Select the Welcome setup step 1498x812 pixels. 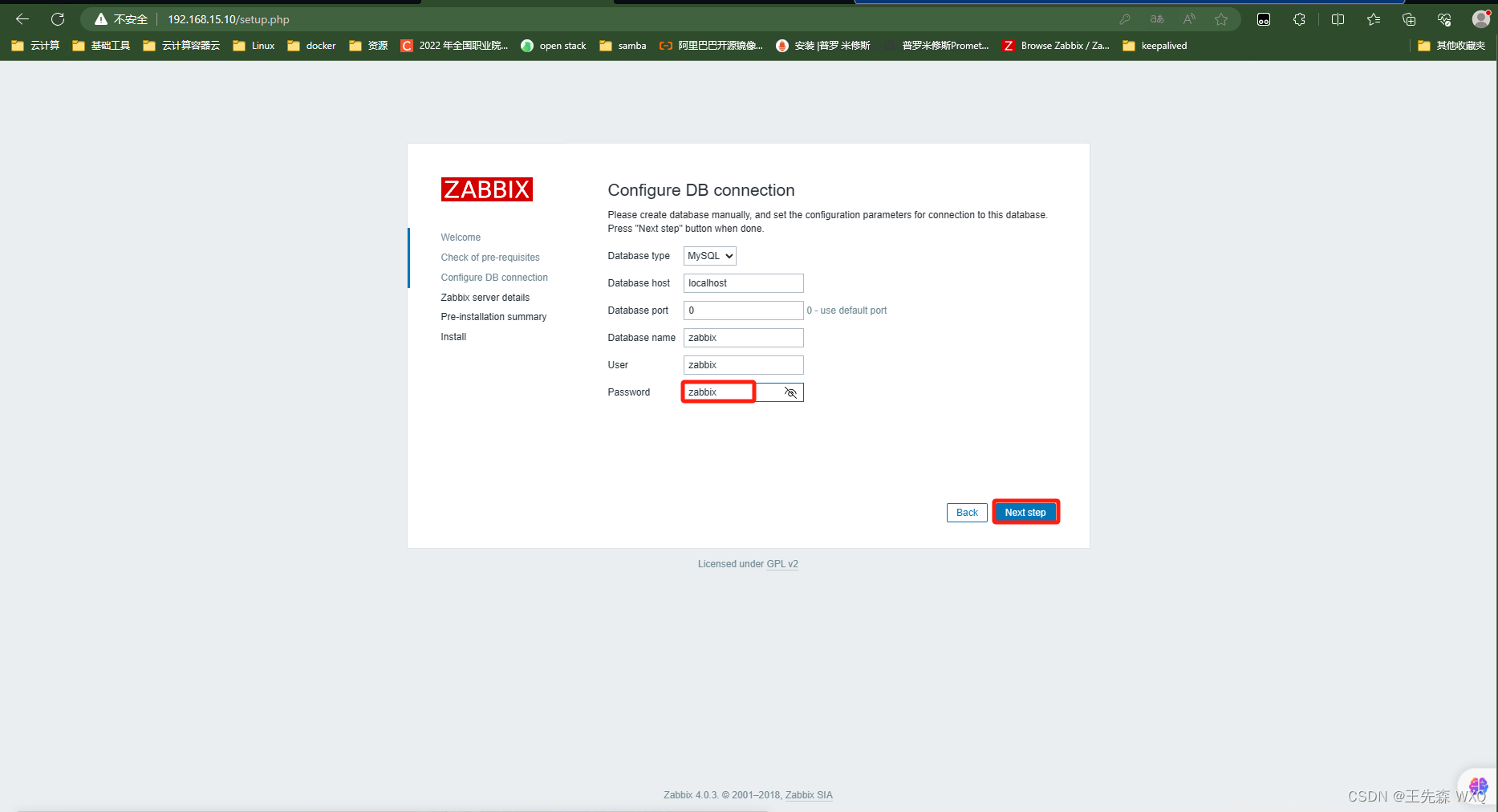[x=461, y=238]
